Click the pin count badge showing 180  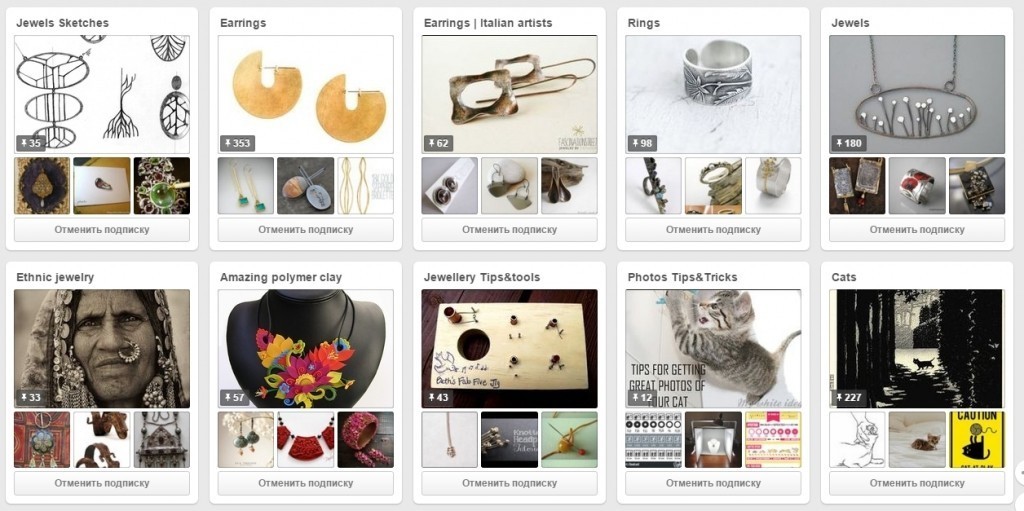click(848, 143)
